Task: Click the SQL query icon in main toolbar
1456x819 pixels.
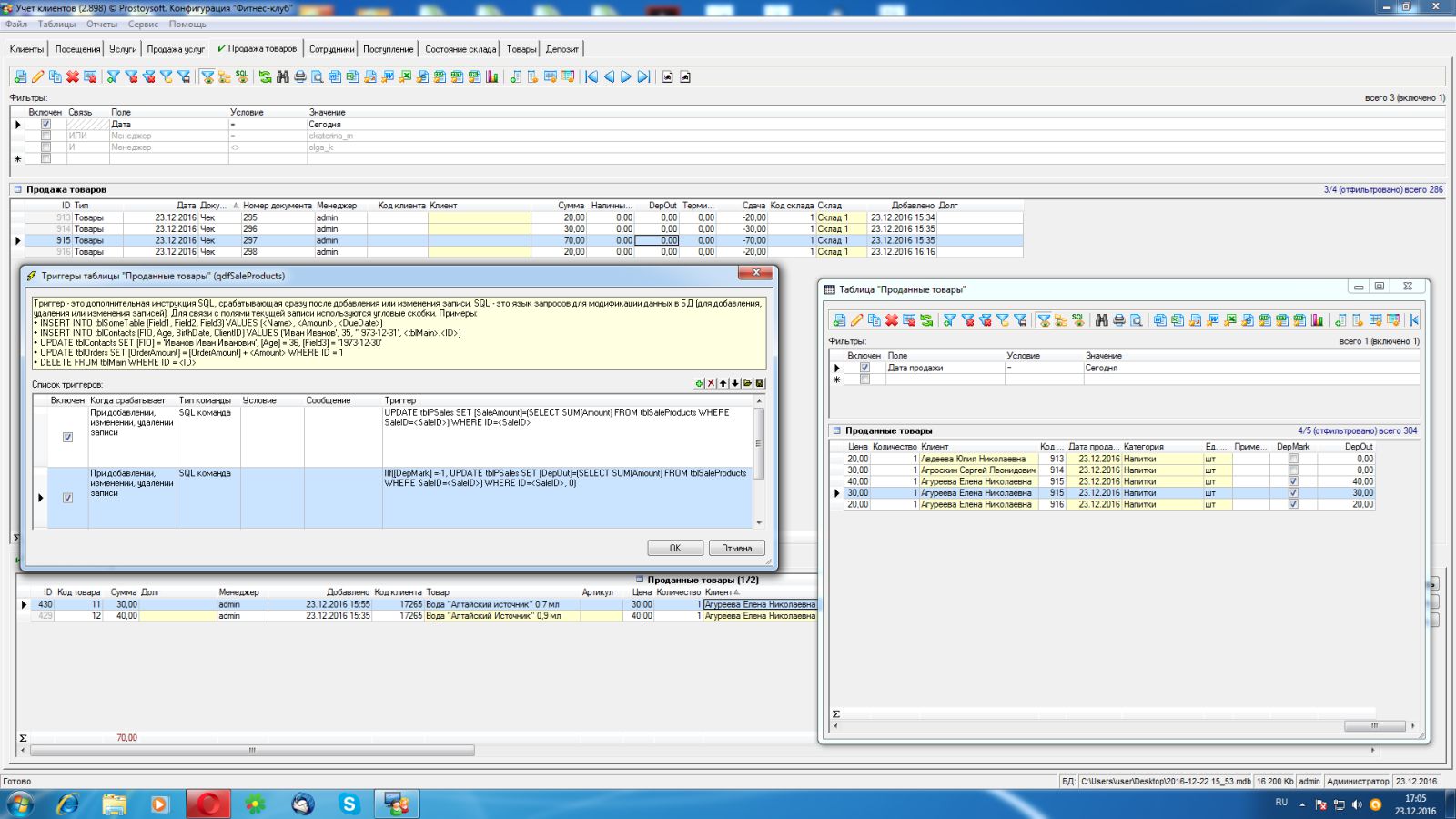Action: point(241,77)
